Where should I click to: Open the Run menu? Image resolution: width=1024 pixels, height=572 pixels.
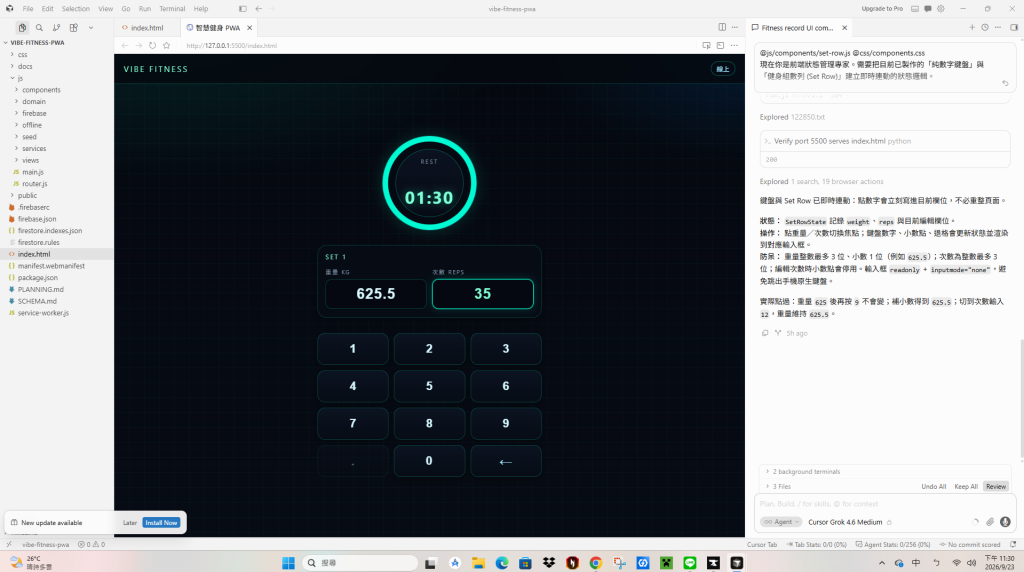145,8
